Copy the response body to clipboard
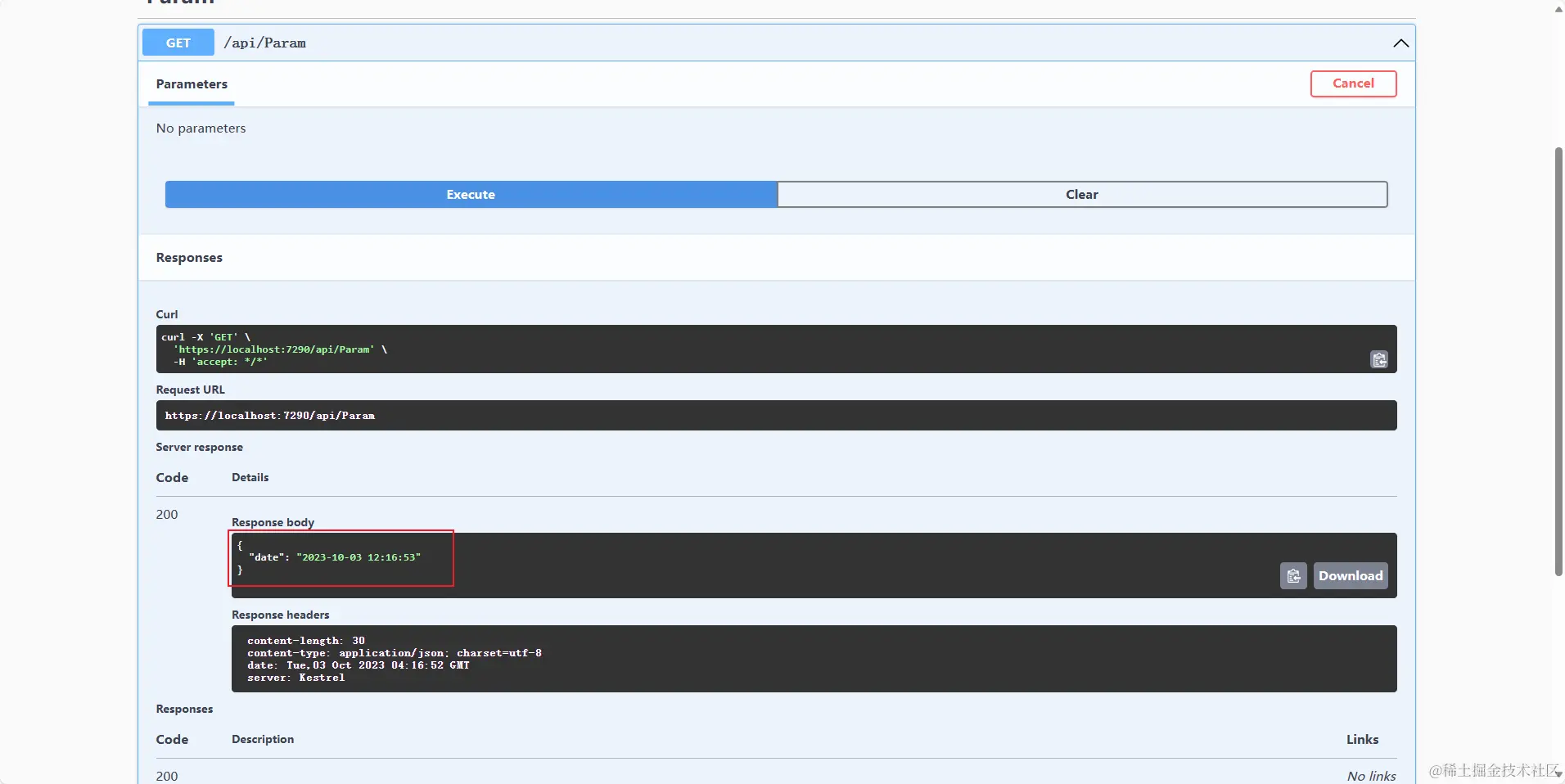This screenshot has height=784, width=1565. tap(1293, 576)
